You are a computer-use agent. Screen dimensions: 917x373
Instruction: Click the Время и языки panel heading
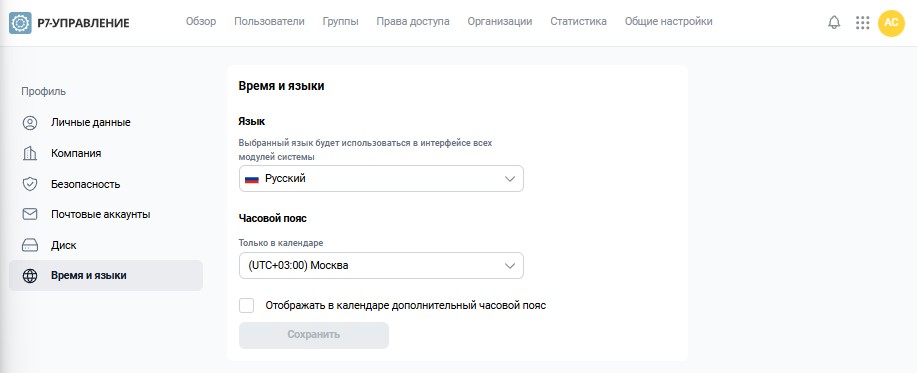coord(281,86)
